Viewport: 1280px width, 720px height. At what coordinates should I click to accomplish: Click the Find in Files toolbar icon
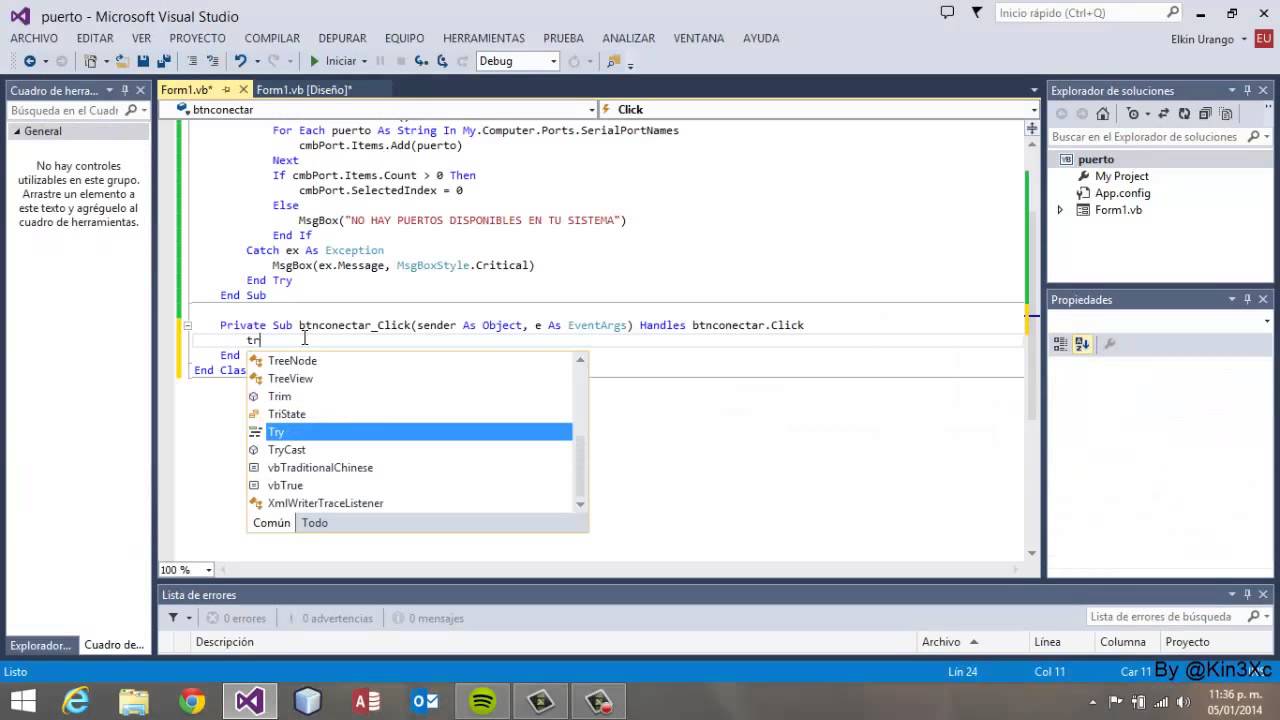(613, 61)
